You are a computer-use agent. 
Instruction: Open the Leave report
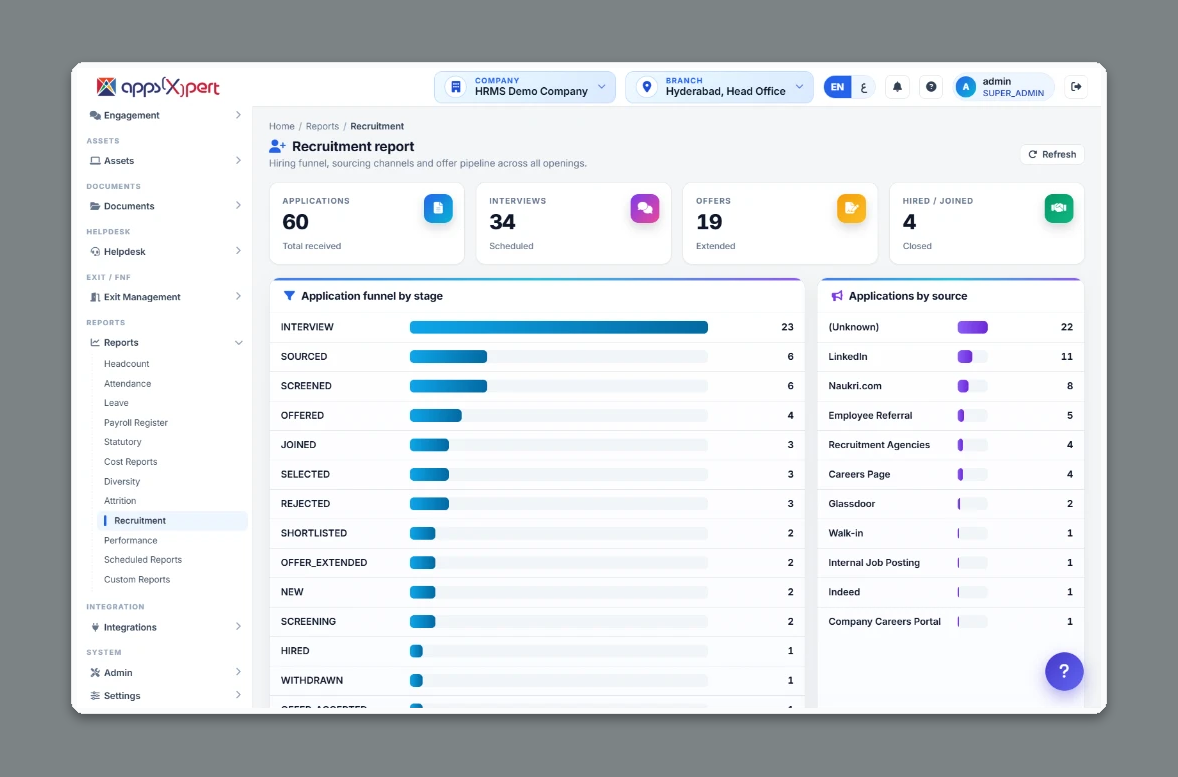click(x=116, y=403)
